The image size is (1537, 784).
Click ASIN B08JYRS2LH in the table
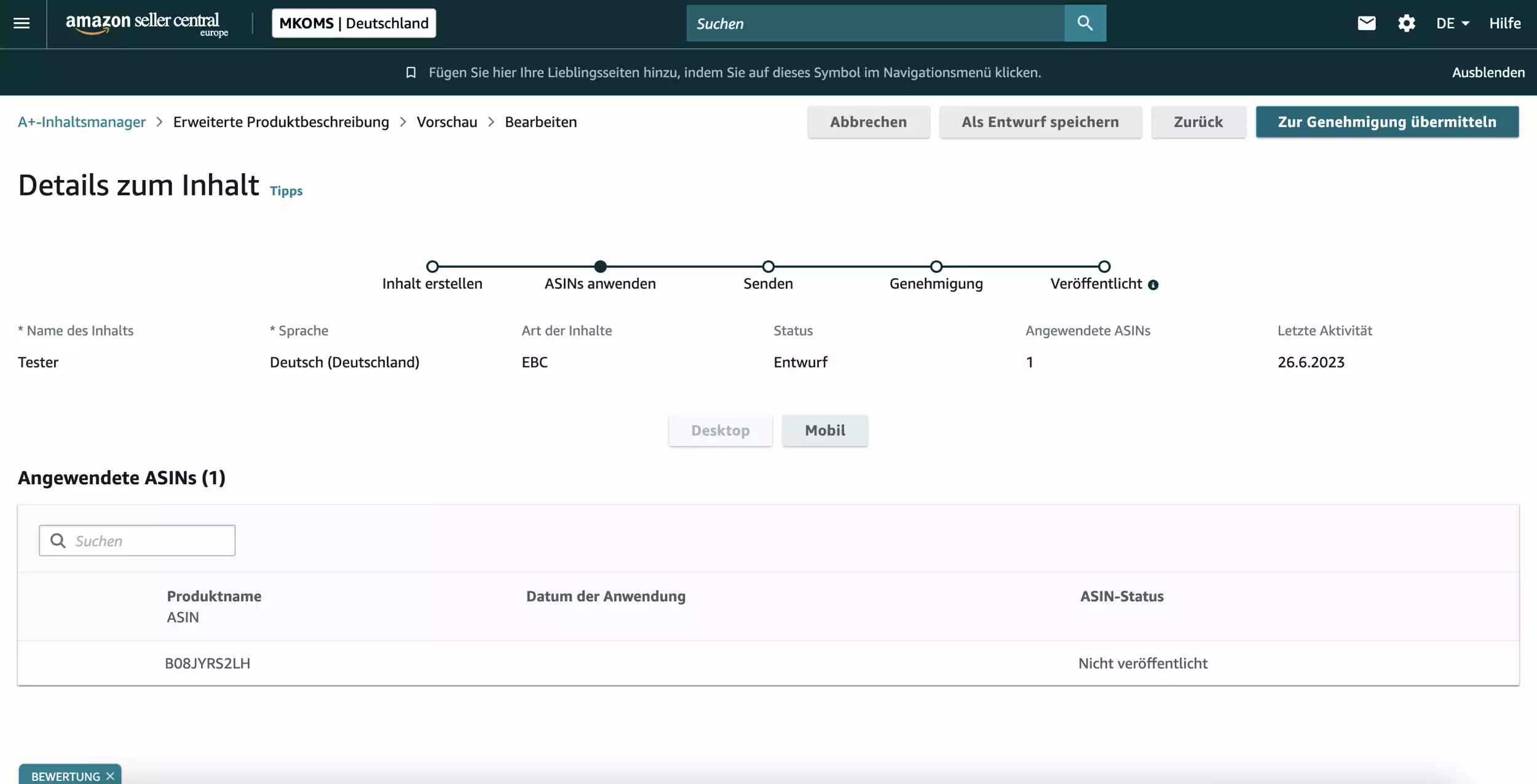coord(207,664)
